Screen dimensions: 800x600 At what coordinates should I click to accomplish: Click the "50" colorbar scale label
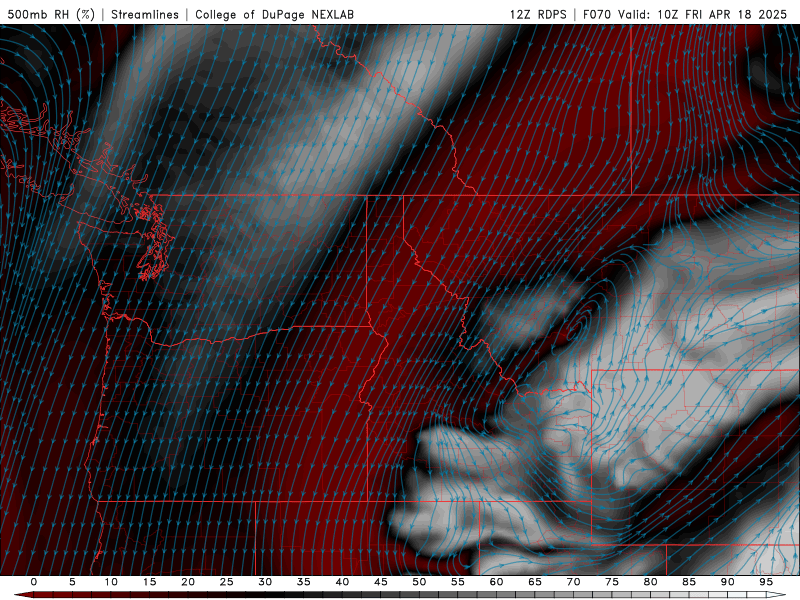[419, 582]
